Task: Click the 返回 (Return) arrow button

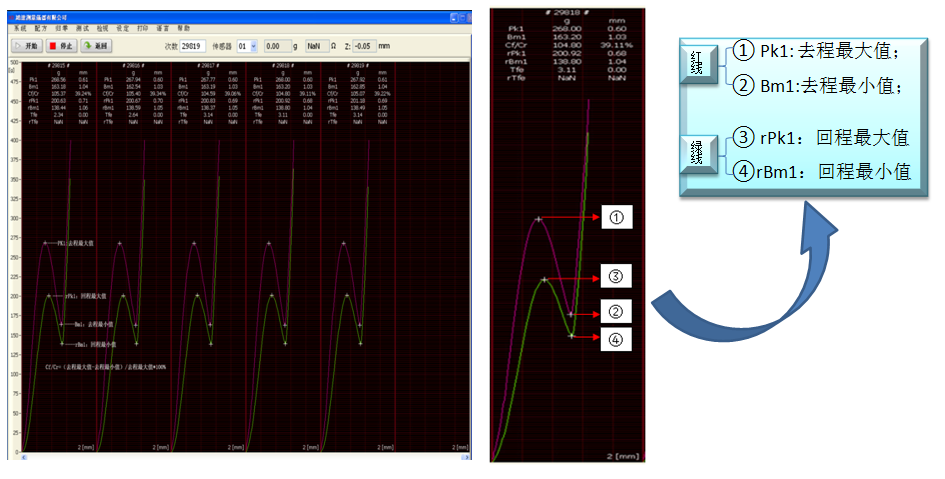Action: tap(97, 46)
